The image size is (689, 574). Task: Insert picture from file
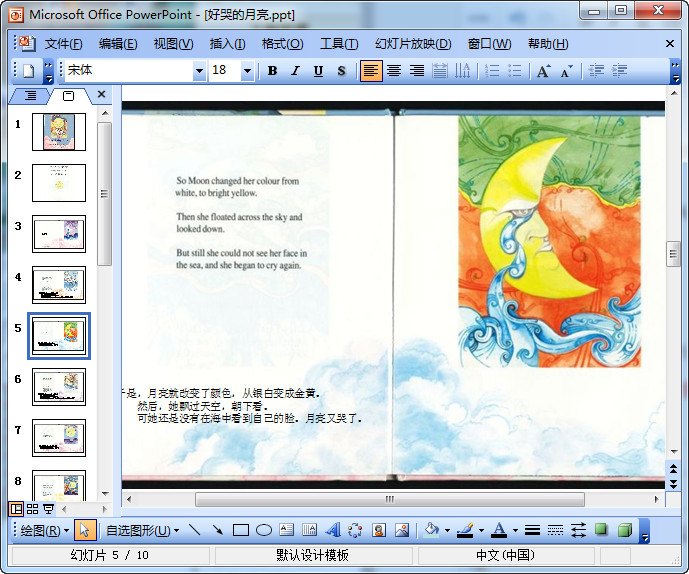[x=402, y=530]
